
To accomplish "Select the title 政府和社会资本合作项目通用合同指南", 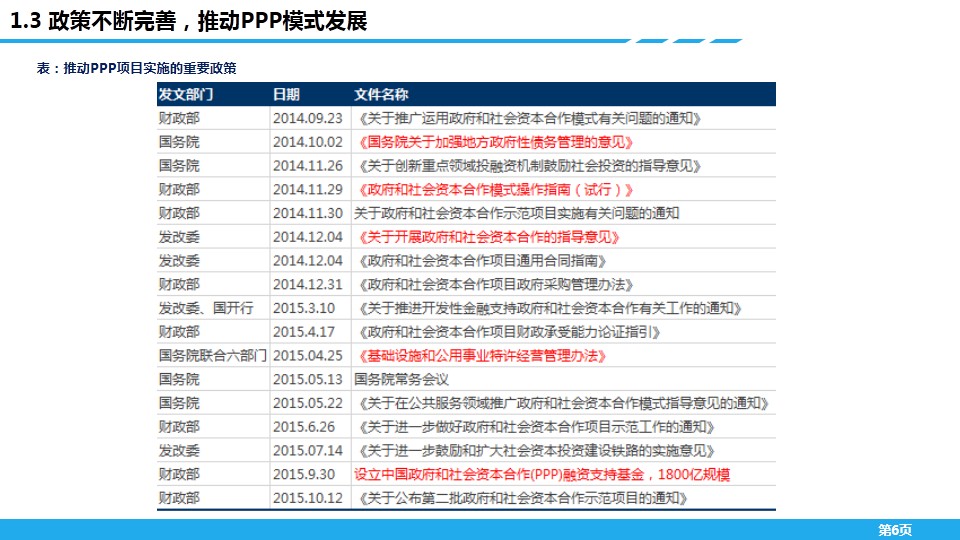I will click(482, 261).
